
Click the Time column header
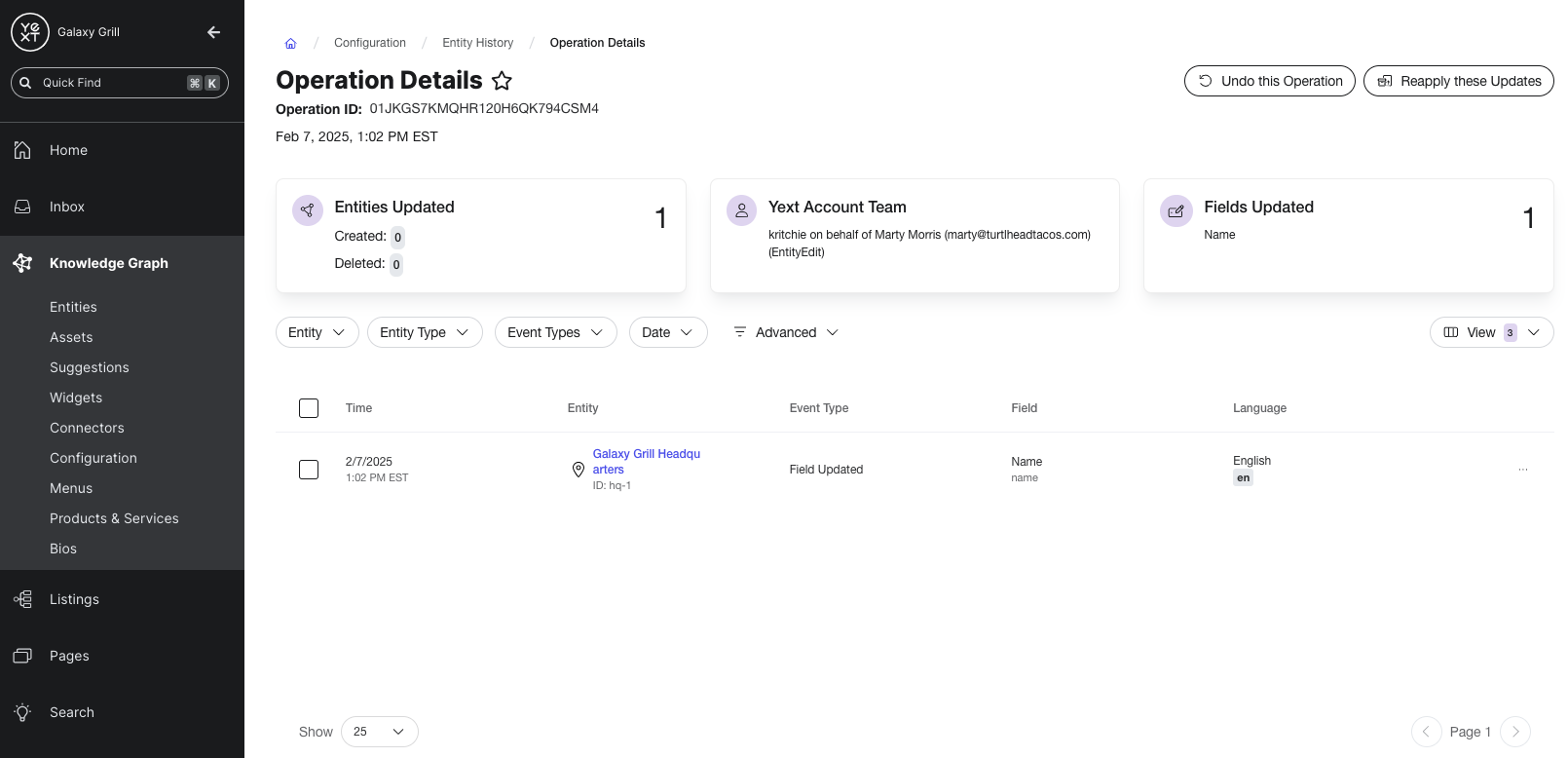pyautogui.click(x=358, y=408)
